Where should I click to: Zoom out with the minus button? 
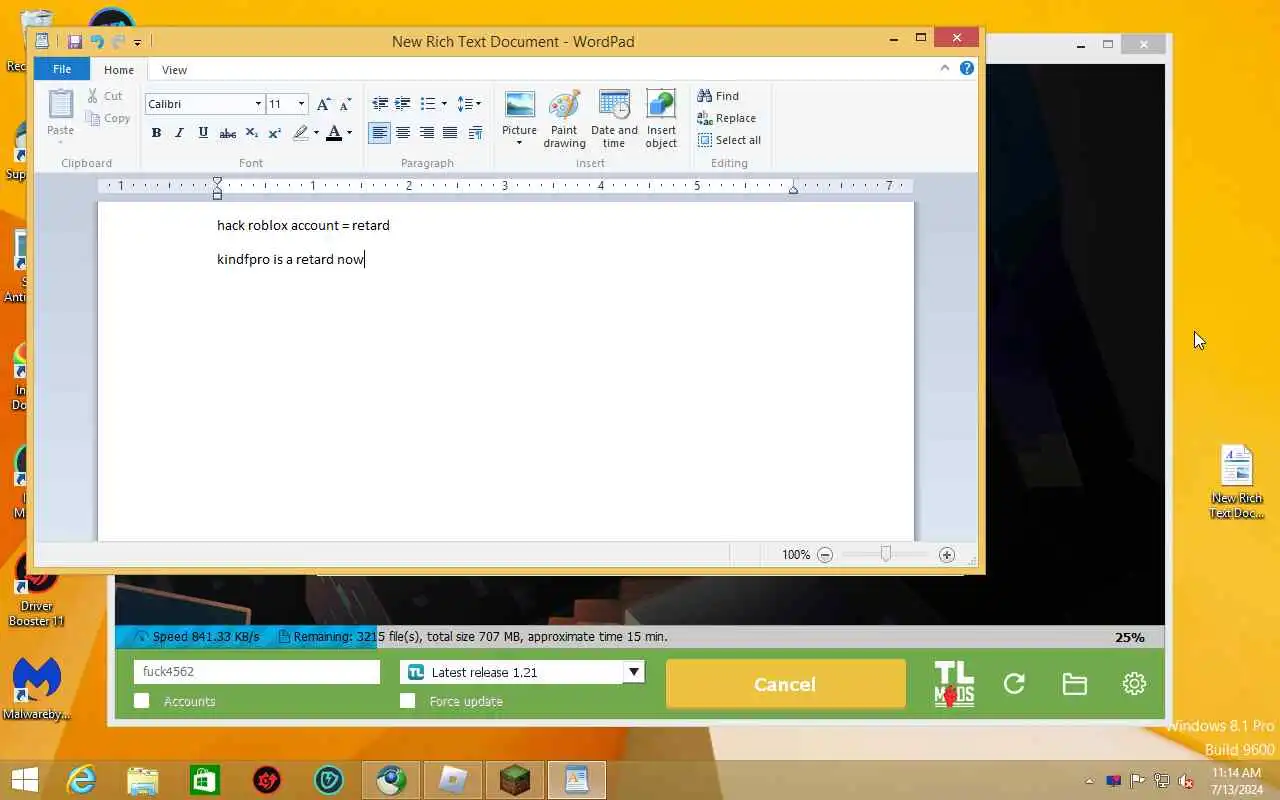coord(825,555)
